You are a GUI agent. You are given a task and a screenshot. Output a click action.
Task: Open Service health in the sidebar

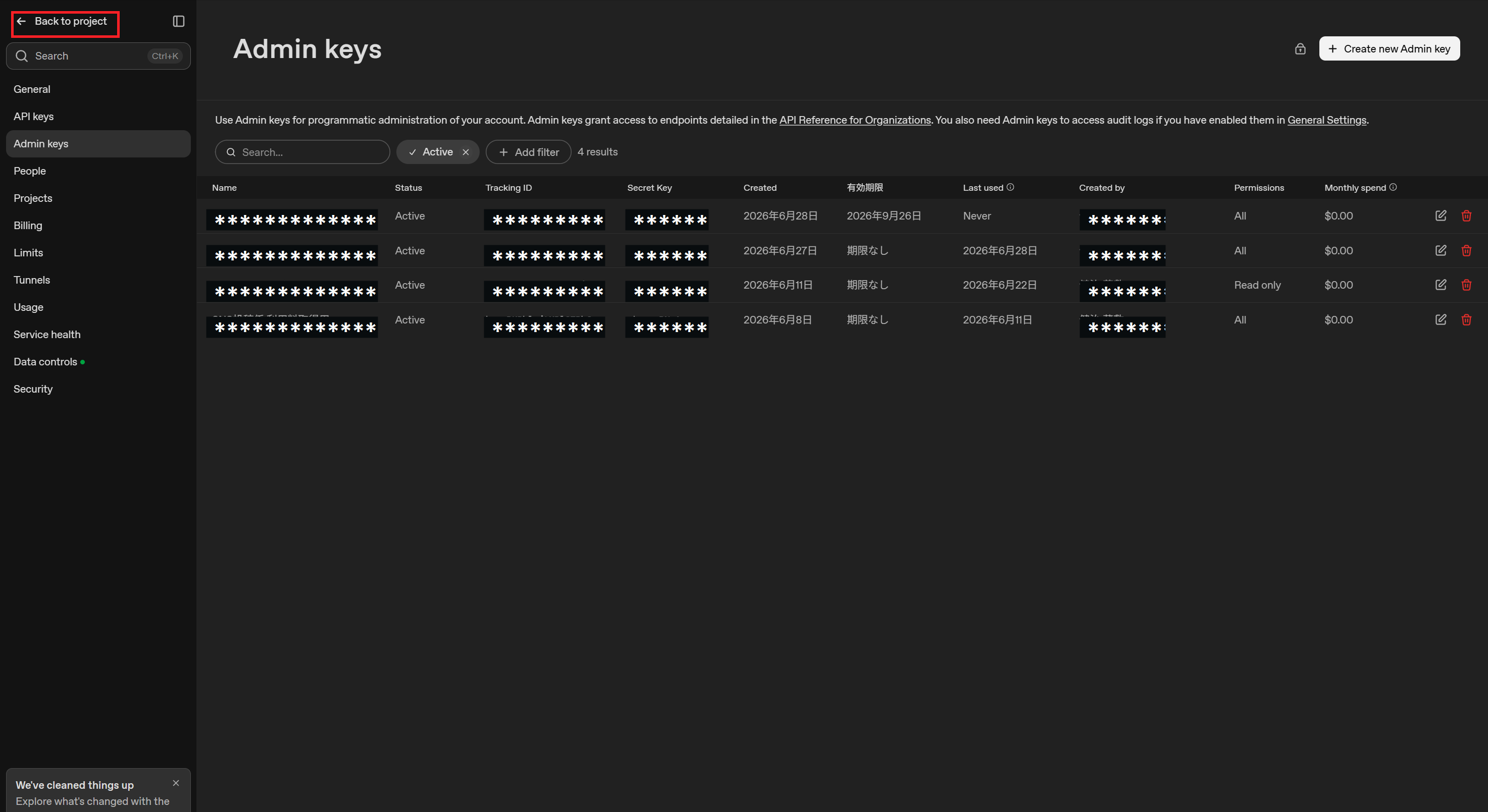(x=98, y=335)
